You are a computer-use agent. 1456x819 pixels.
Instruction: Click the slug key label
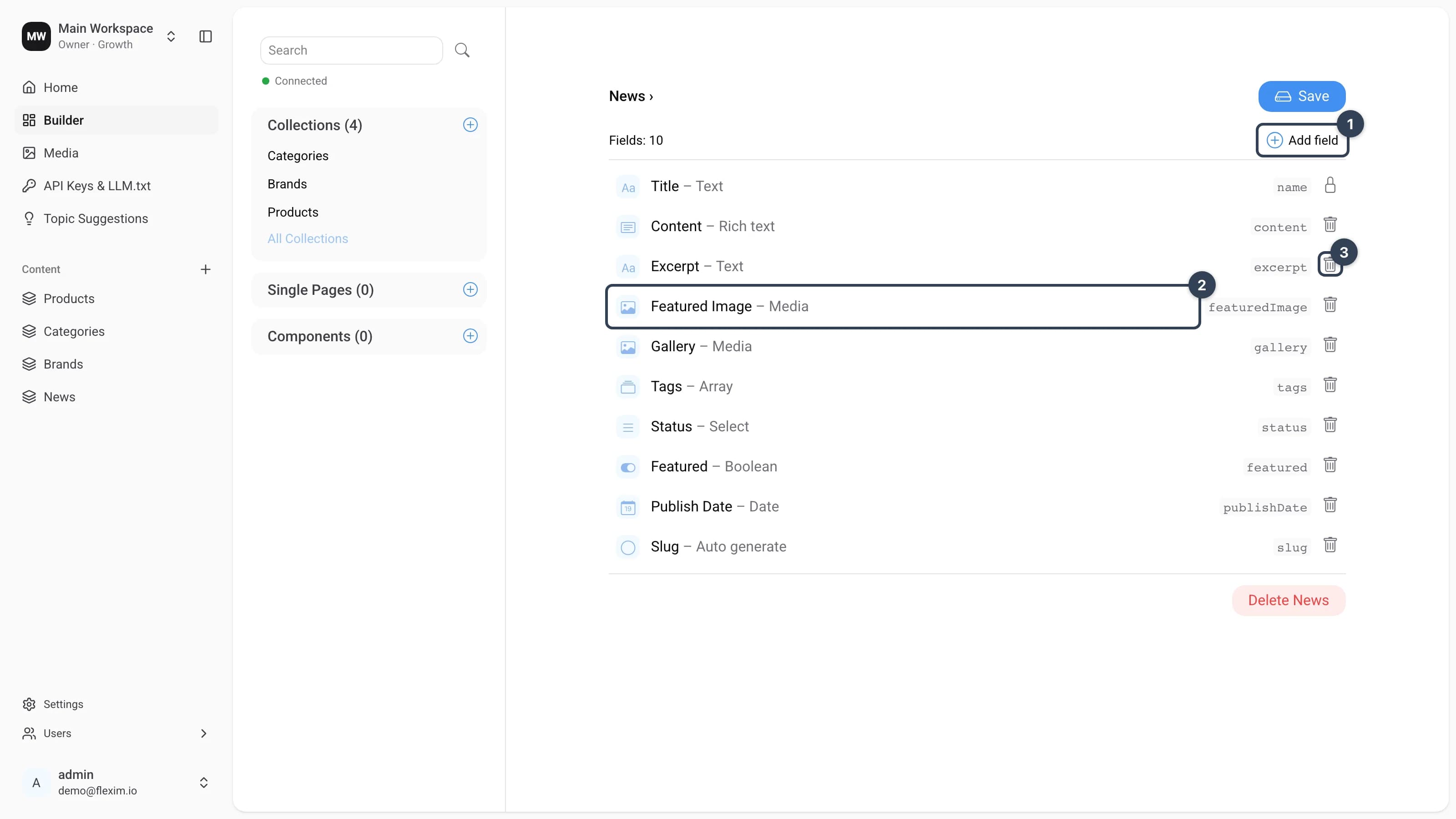coord(1292,548)
